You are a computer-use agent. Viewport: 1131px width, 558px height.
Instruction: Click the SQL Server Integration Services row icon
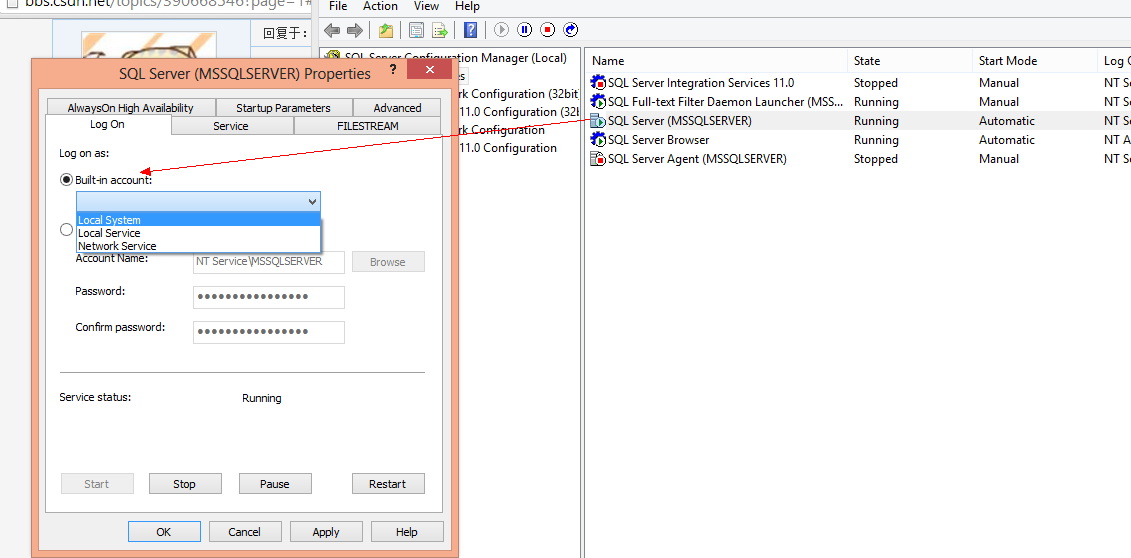pos(598,83)
